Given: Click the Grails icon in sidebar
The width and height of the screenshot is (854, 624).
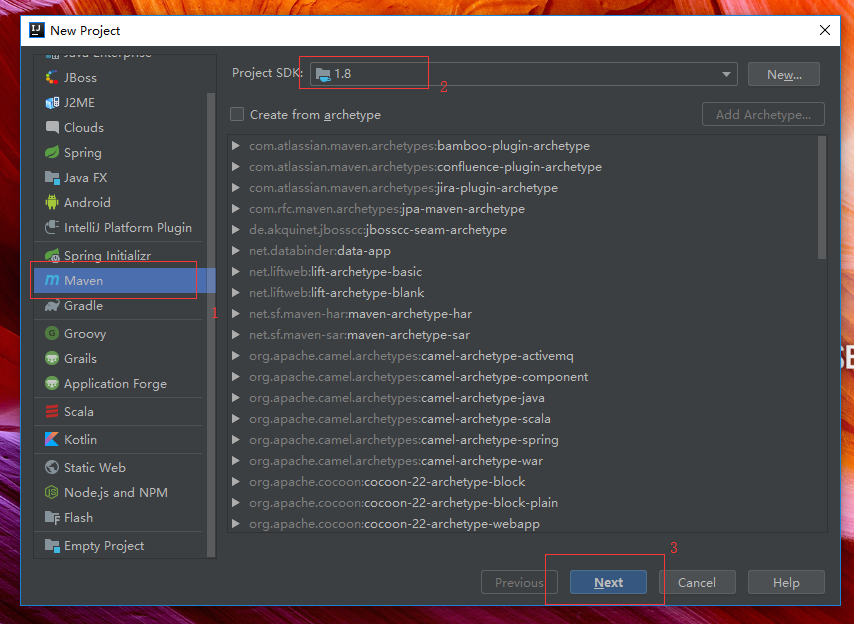Looking at the screenshot, I should tap(52, 358).
